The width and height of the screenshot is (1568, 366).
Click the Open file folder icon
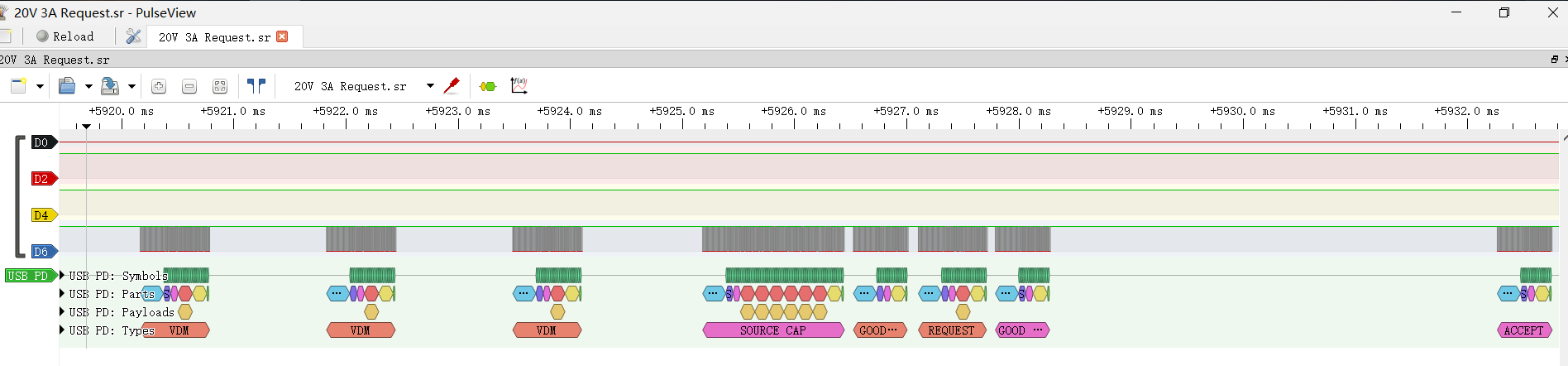(68, 85)
